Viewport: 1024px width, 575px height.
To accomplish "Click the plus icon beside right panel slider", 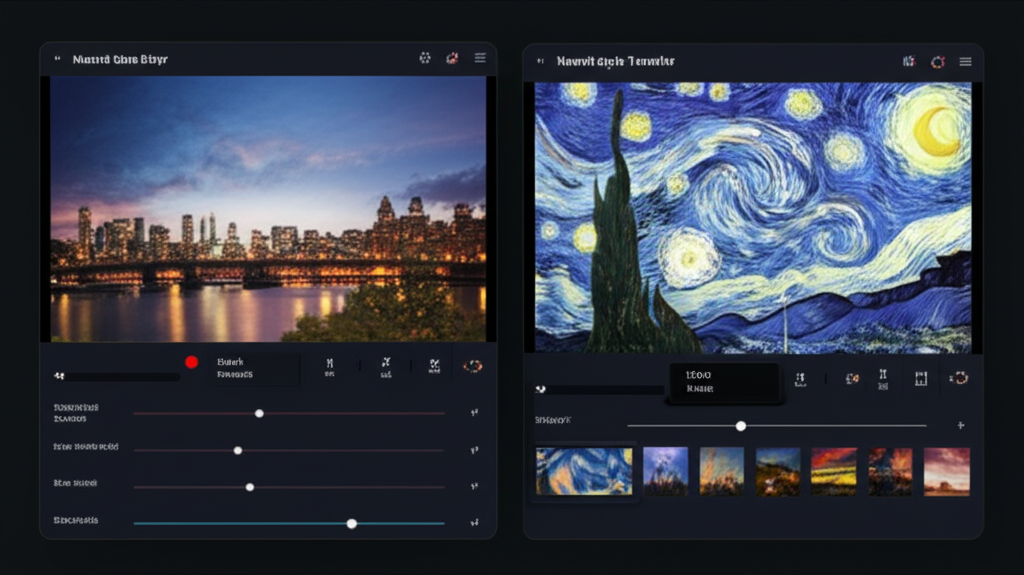I will click(x=961, y=425).
